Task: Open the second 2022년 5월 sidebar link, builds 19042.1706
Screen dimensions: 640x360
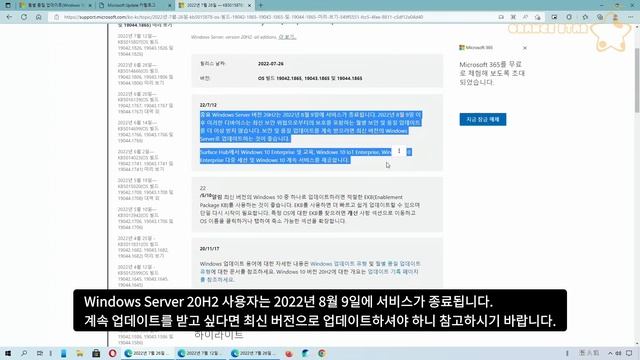Action: pyautogui.click(x=145, y=218)
